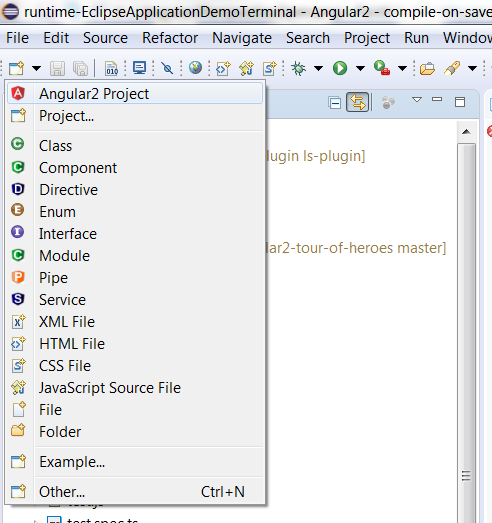Click the 'lar2-tour-of-heroes master]' project label
Viewport: 492px width, 523px height.
356,248
